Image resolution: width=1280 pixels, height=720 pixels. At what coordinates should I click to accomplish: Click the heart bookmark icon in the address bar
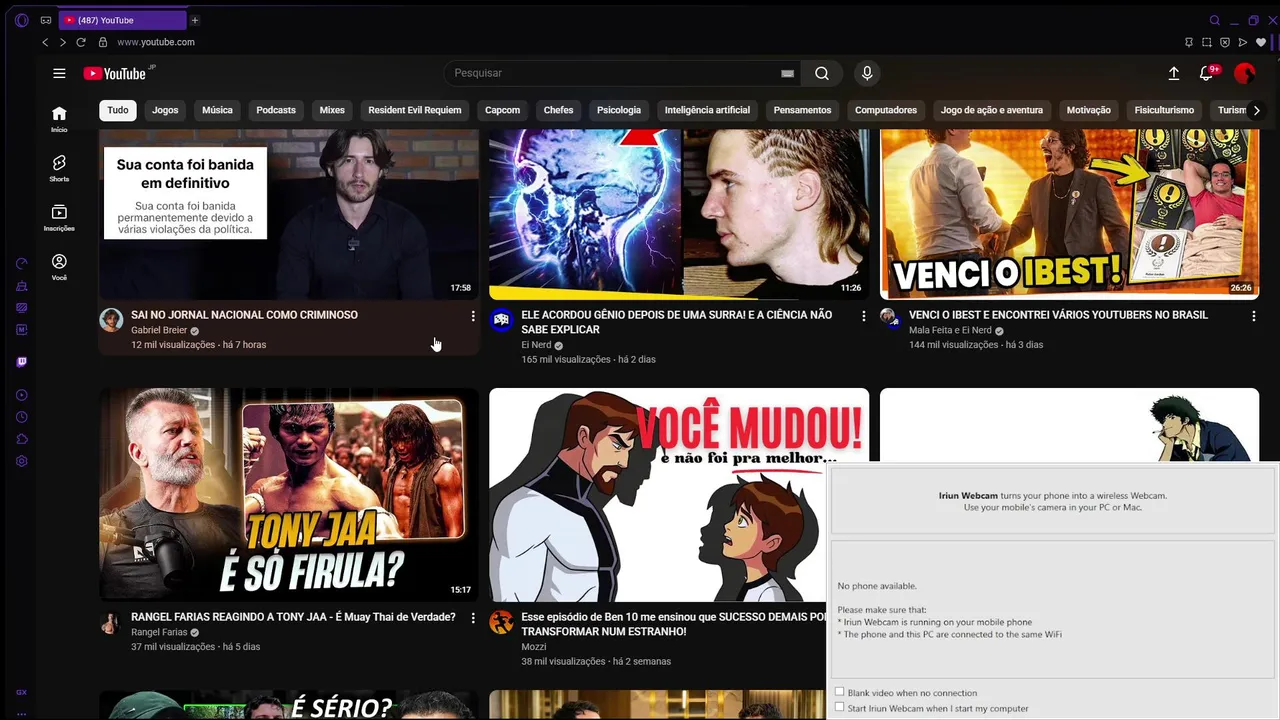pos(1261,42)
